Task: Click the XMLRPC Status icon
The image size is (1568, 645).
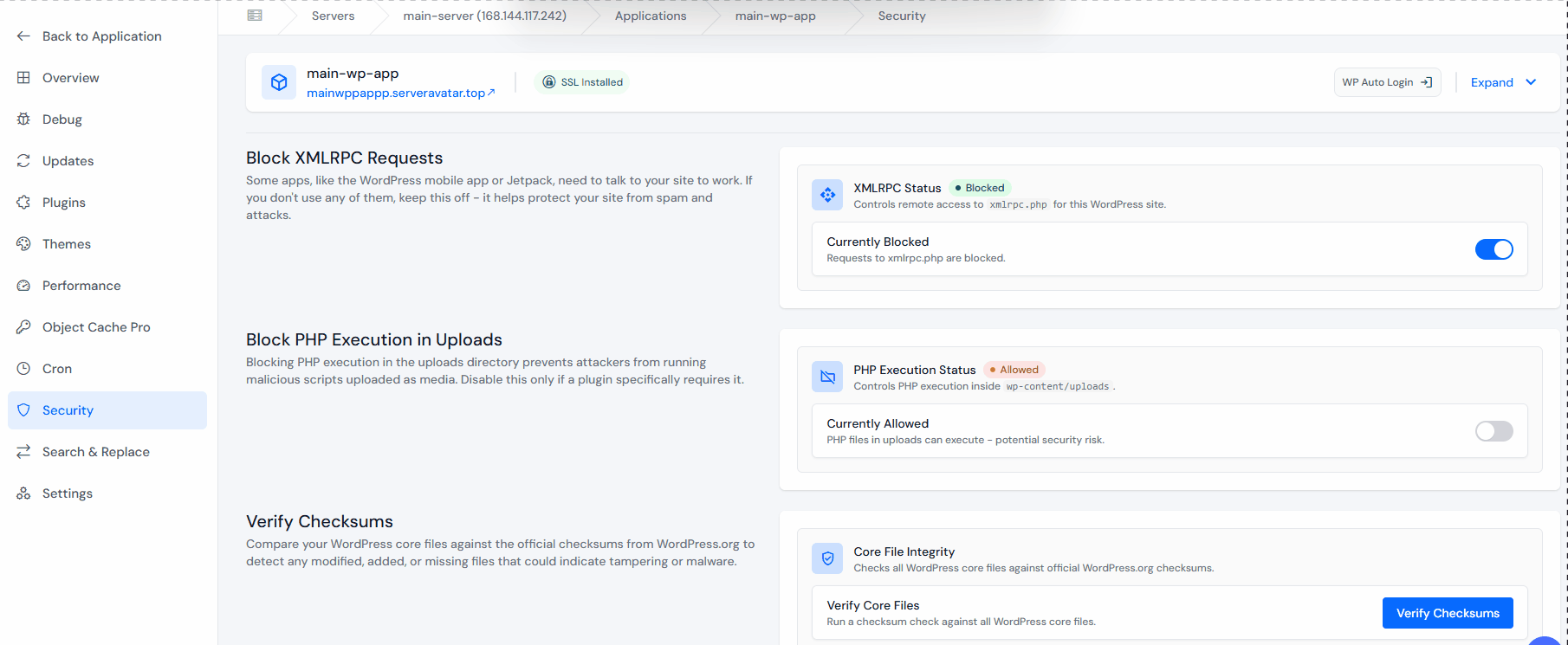Action: point(827,195)
